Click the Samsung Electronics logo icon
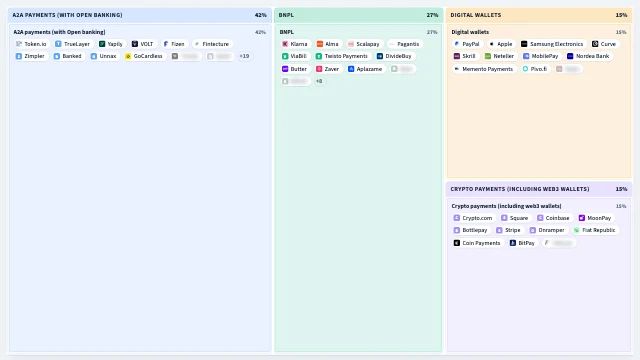 [524, 44]
